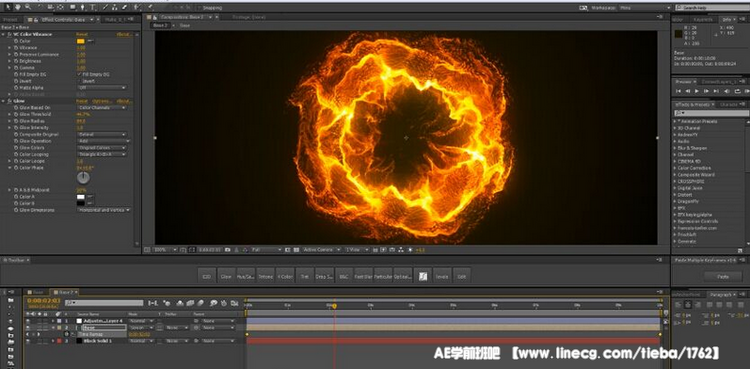Hide the Base layer in timeline
Screen dimensions: 750x369
(28, 327)
